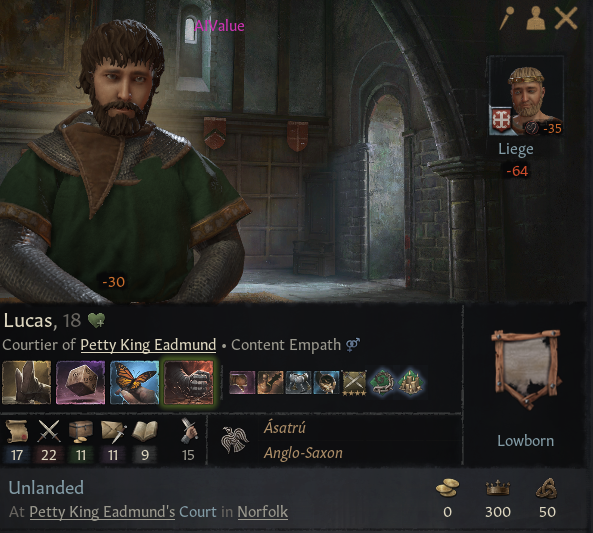This screenshot has width=593, height=533.
Task: Pin character with the pin icon
Action: pyautogui.click(x=506, y=18)
